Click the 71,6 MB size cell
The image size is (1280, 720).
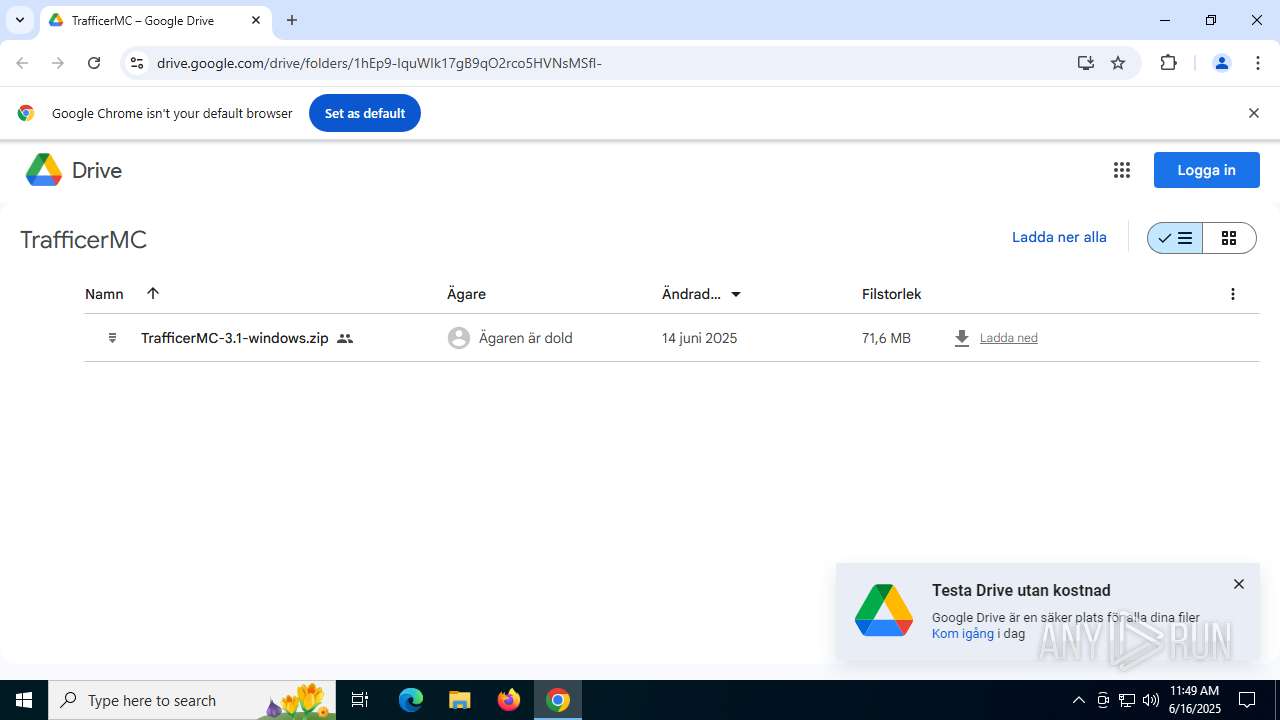point(886,338)
